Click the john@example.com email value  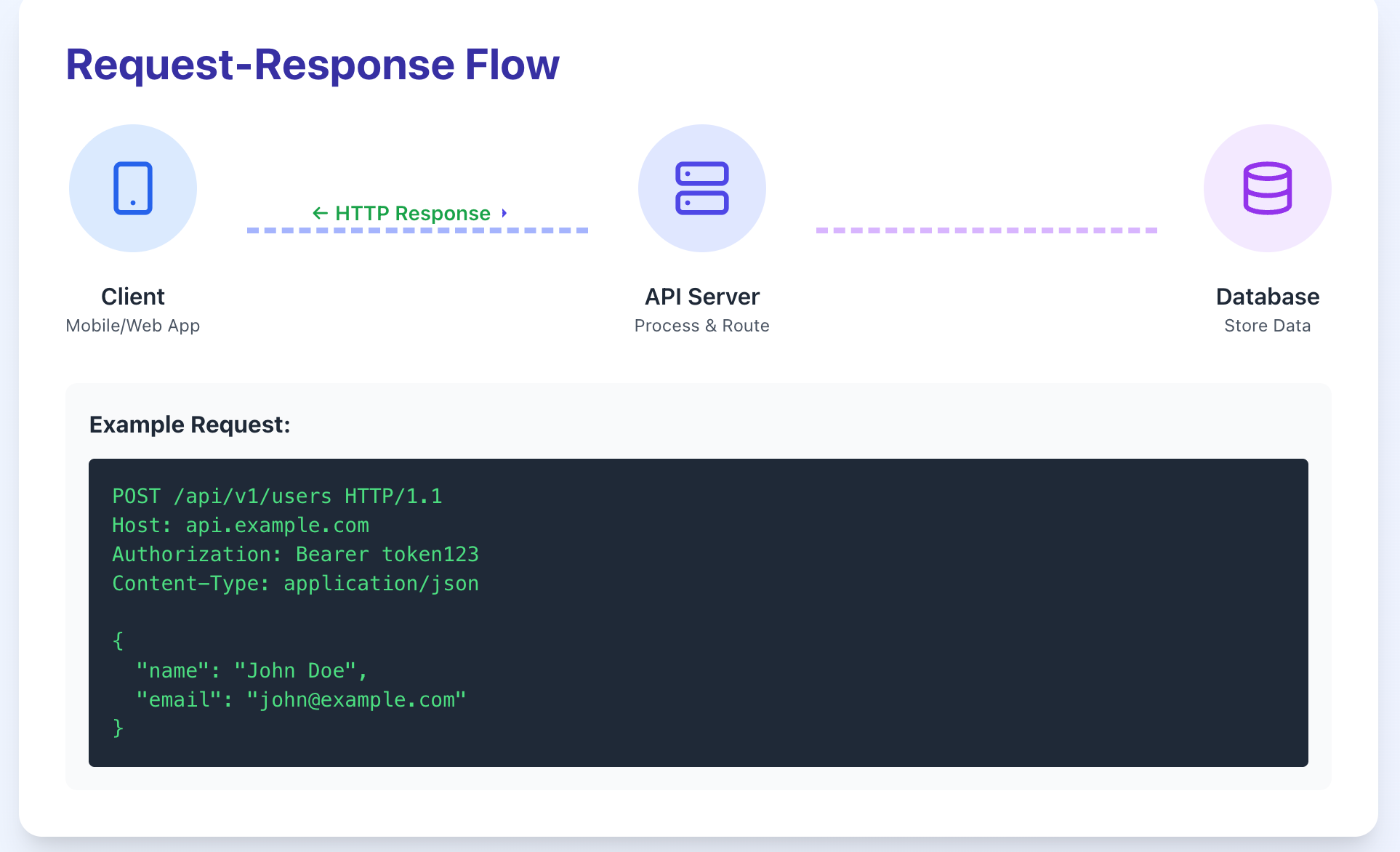tap(356, 700)
